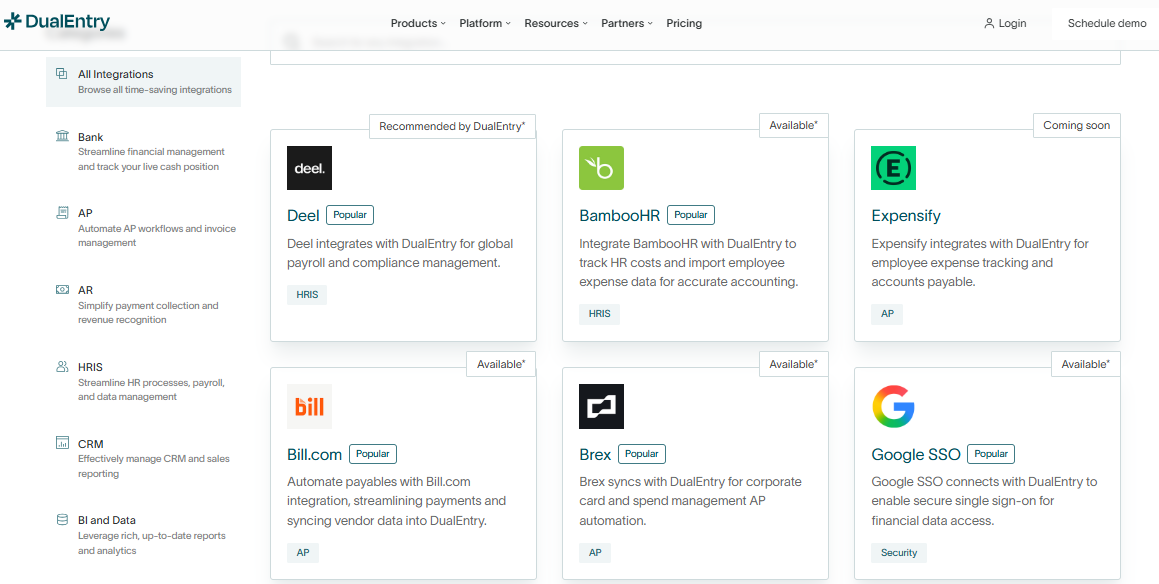
Task: Select the Brex logo icon
Action: [x=601, y=406]
